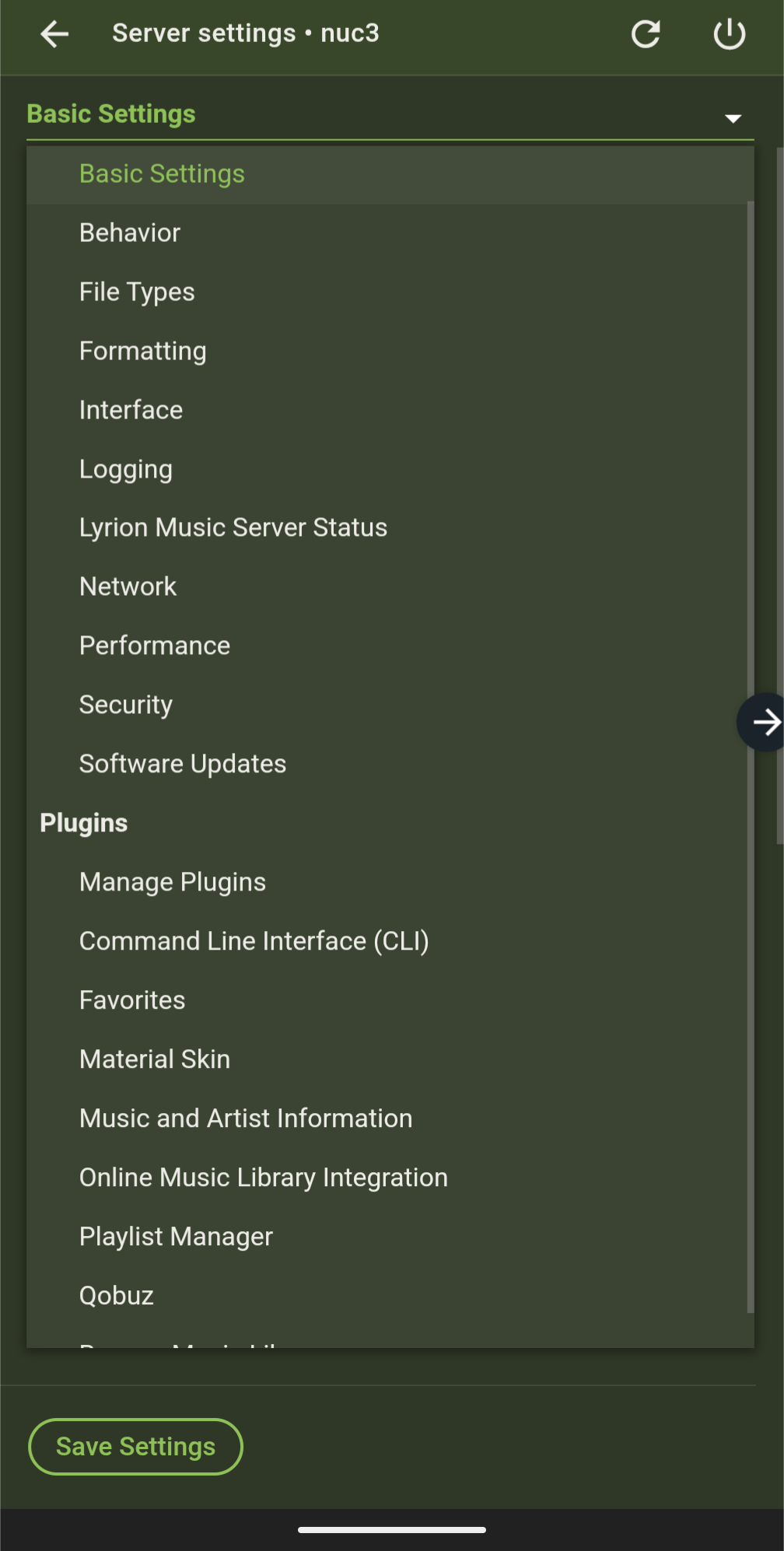Click the power icon in the header
784x1551 pixels.
click(730, 33)
